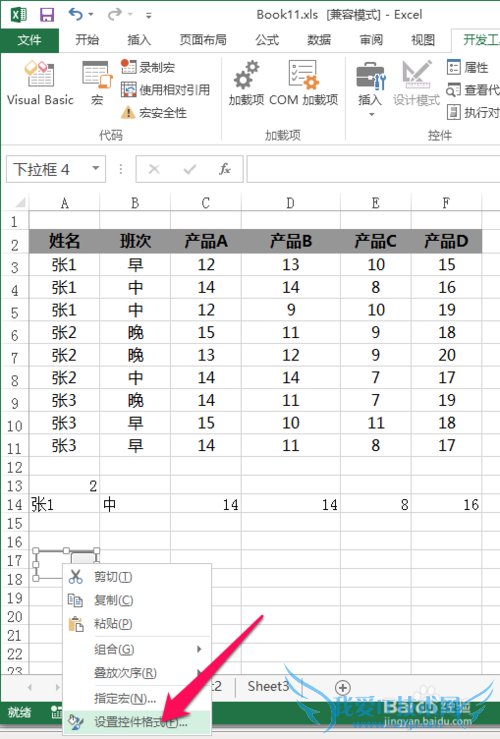Click cell A14 containing 张1
Viewport: 500px width, 739px height.
pos(65,504)
